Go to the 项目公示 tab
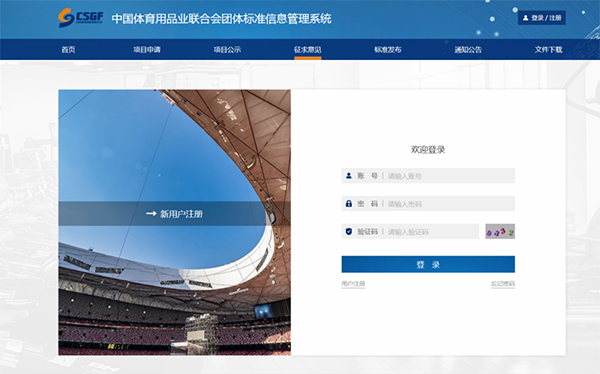The width and height of the screenshot is (600, 374). pos(227,49)
